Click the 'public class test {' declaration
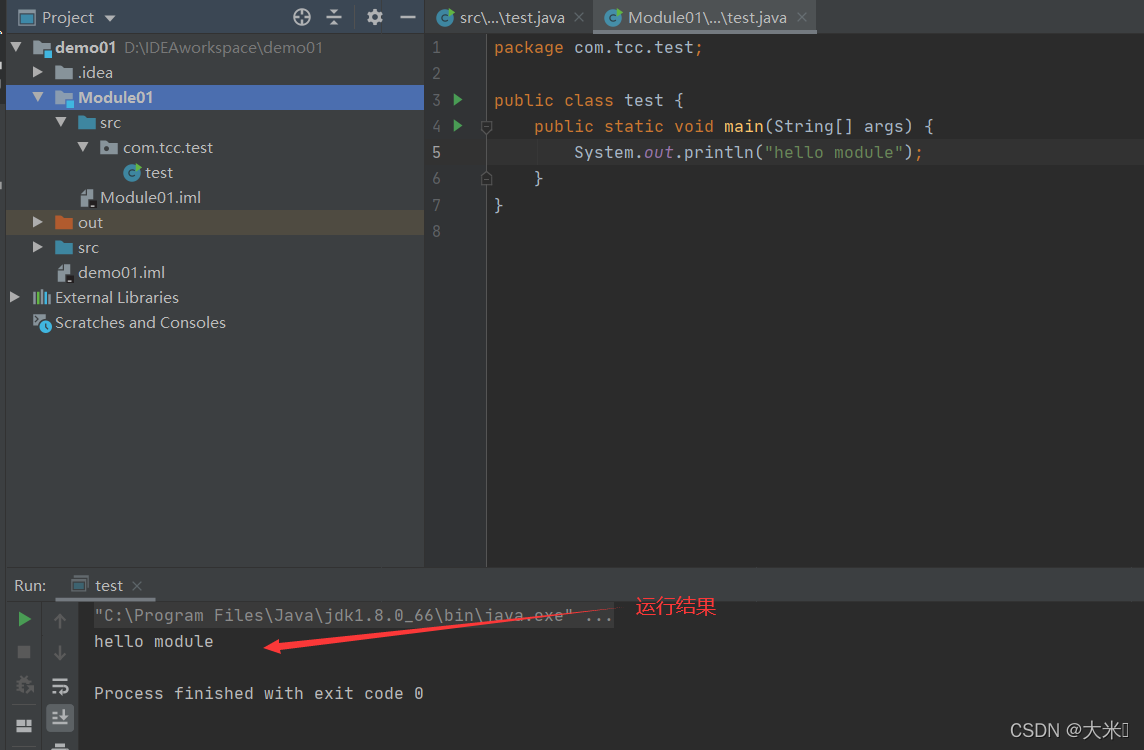The width and height of the screenshot is (1144, 750). (x=589, y=100)
